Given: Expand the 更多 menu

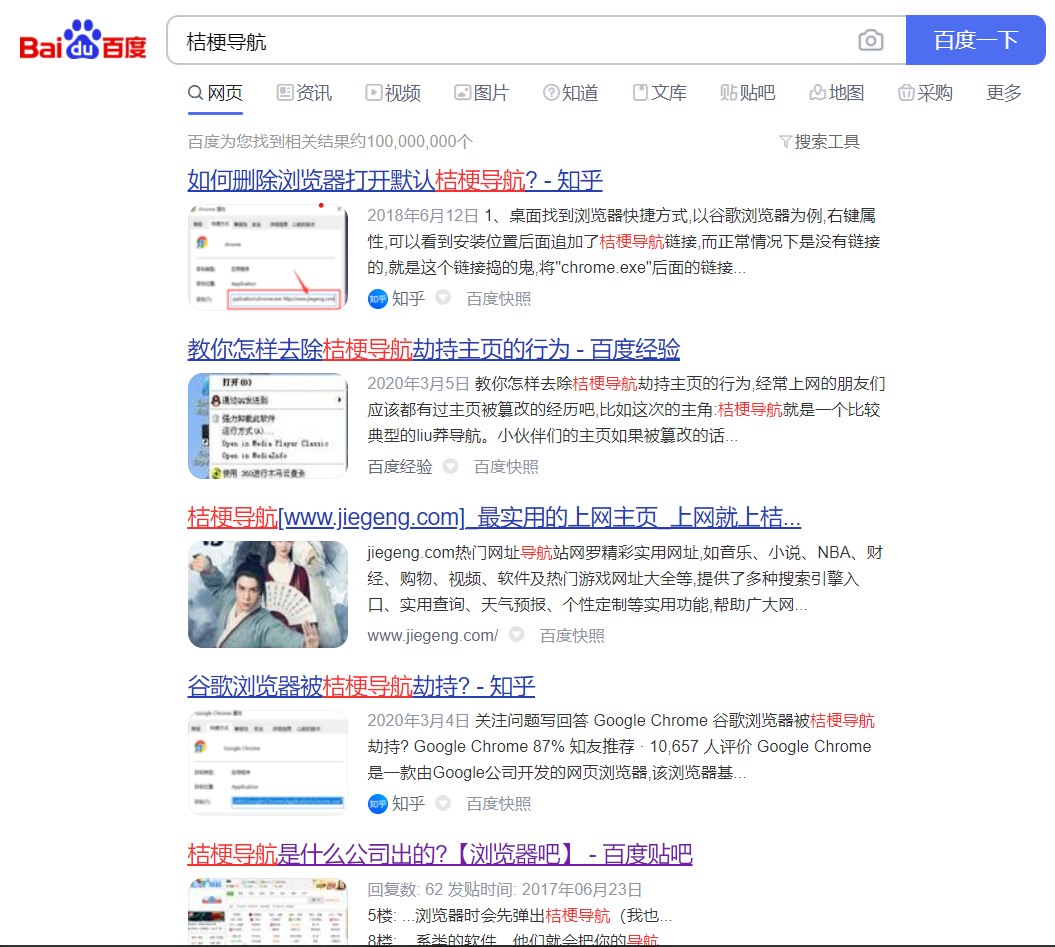Looking at the screenshot, I should 1004,93.
